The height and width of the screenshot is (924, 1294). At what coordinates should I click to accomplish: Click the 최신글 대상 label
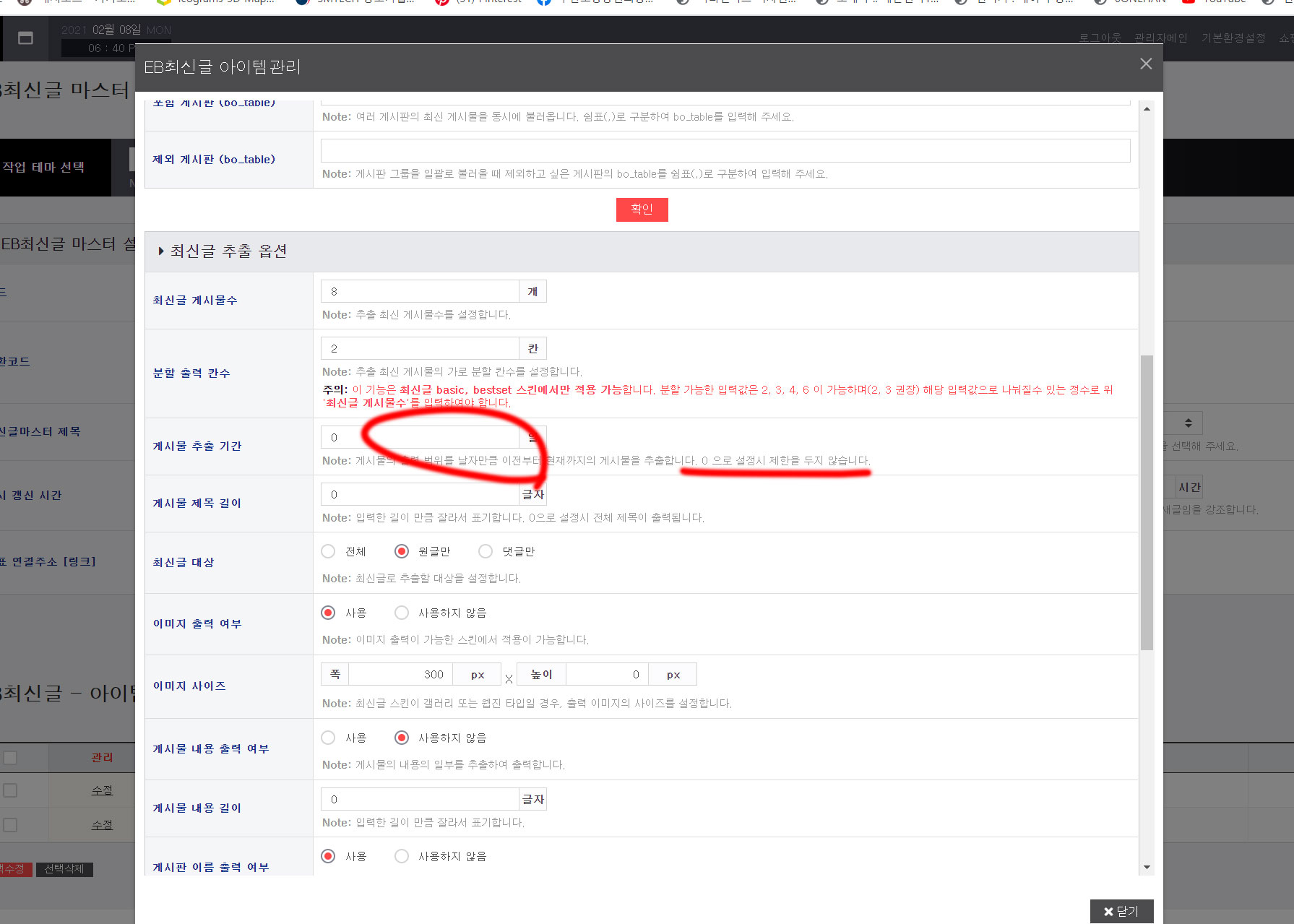(x=184, y=563)
